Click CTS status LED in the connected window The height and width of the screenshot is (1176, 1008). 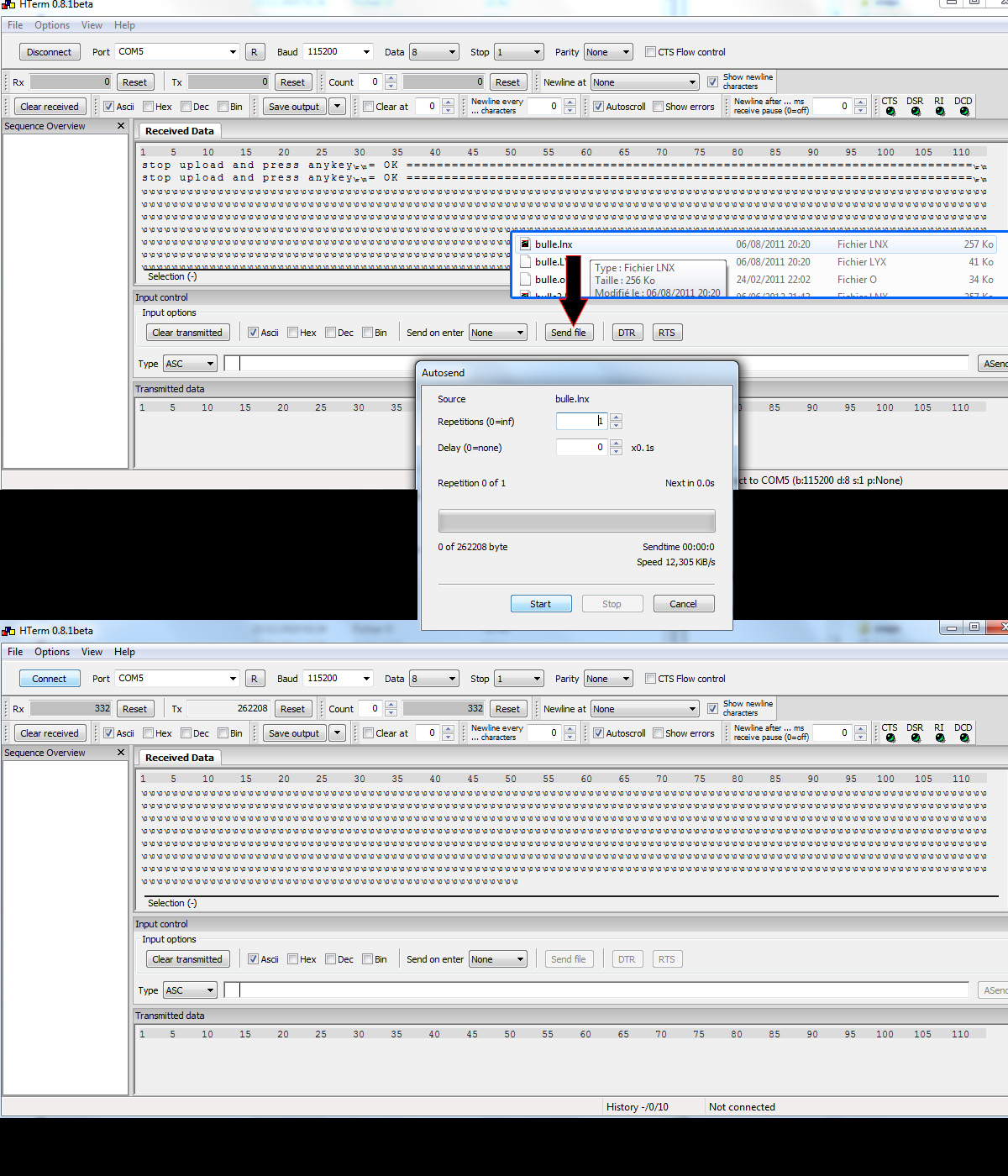tap(890, 112)
